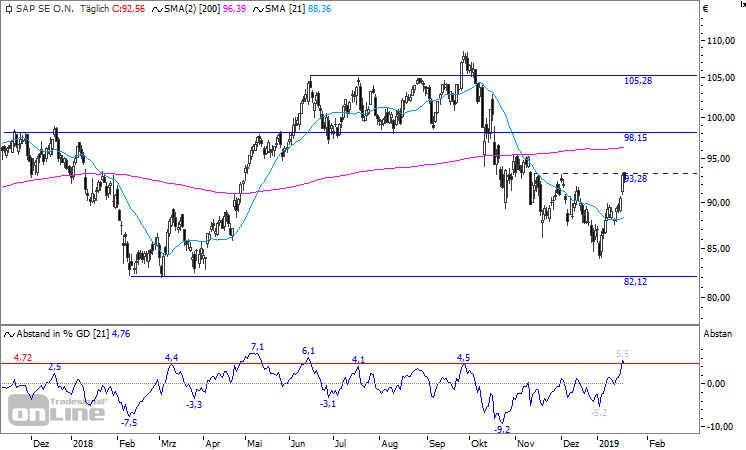Image resolution: width=746 pixels, height=450 pixels.
Task: Click the 6,1 peak annotation
Action: (x=308, y=351)
